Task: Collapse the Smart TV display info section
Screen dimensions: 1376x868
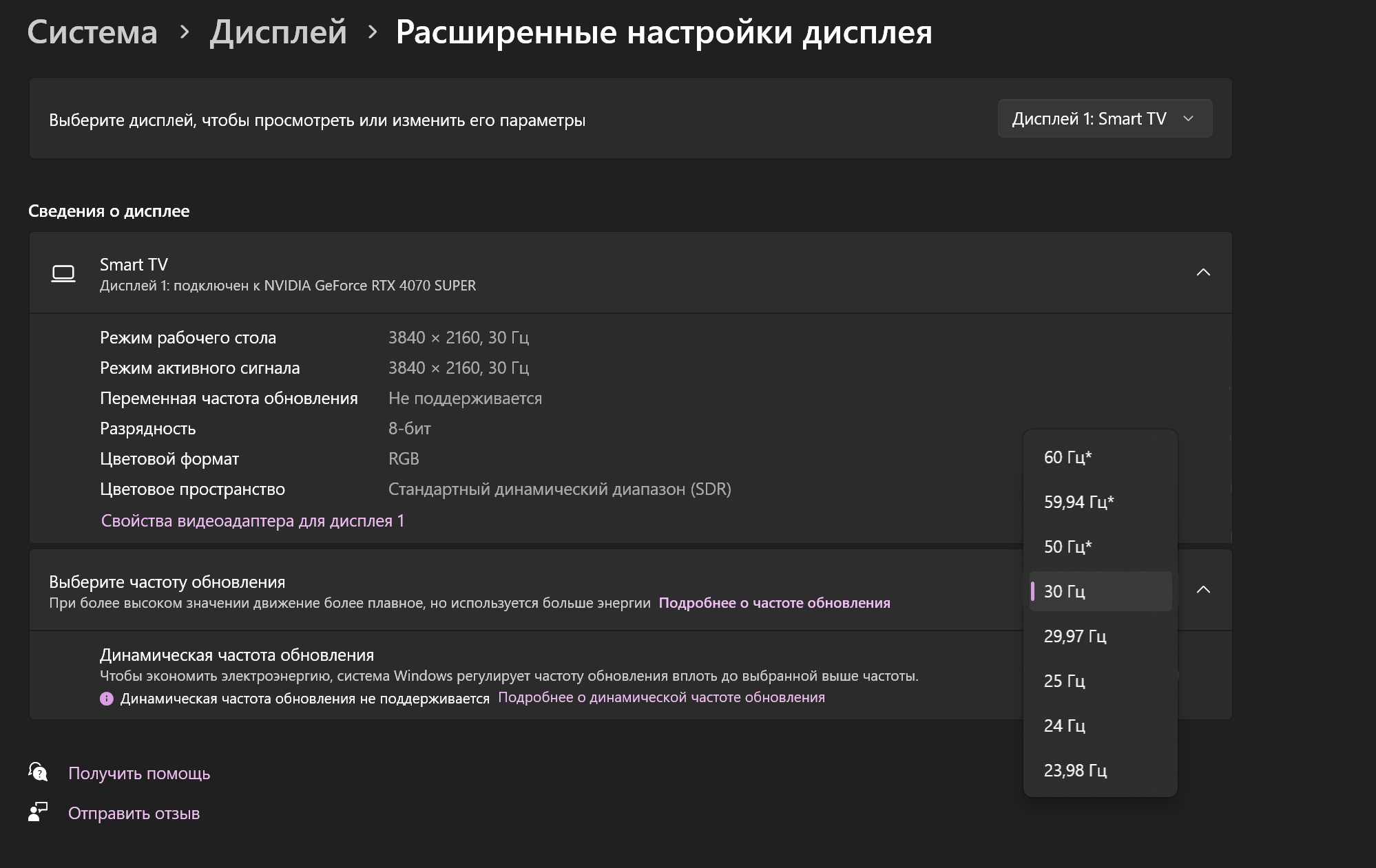Action: tap(1202, 273)
